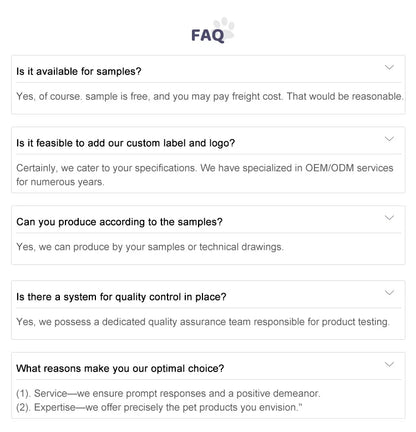Collapse the custom label and logo chevron
The width and height of the screenshot is (416, 432).
click(x=389, y=139)
